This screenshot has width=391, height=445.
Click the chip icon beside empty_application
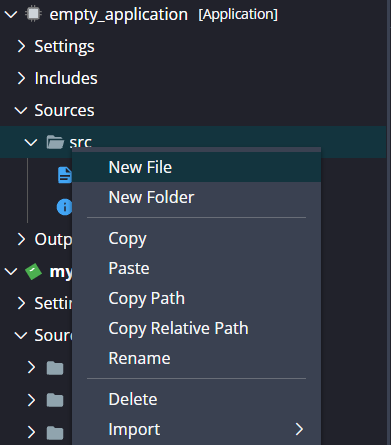click(x=33, y=14)
